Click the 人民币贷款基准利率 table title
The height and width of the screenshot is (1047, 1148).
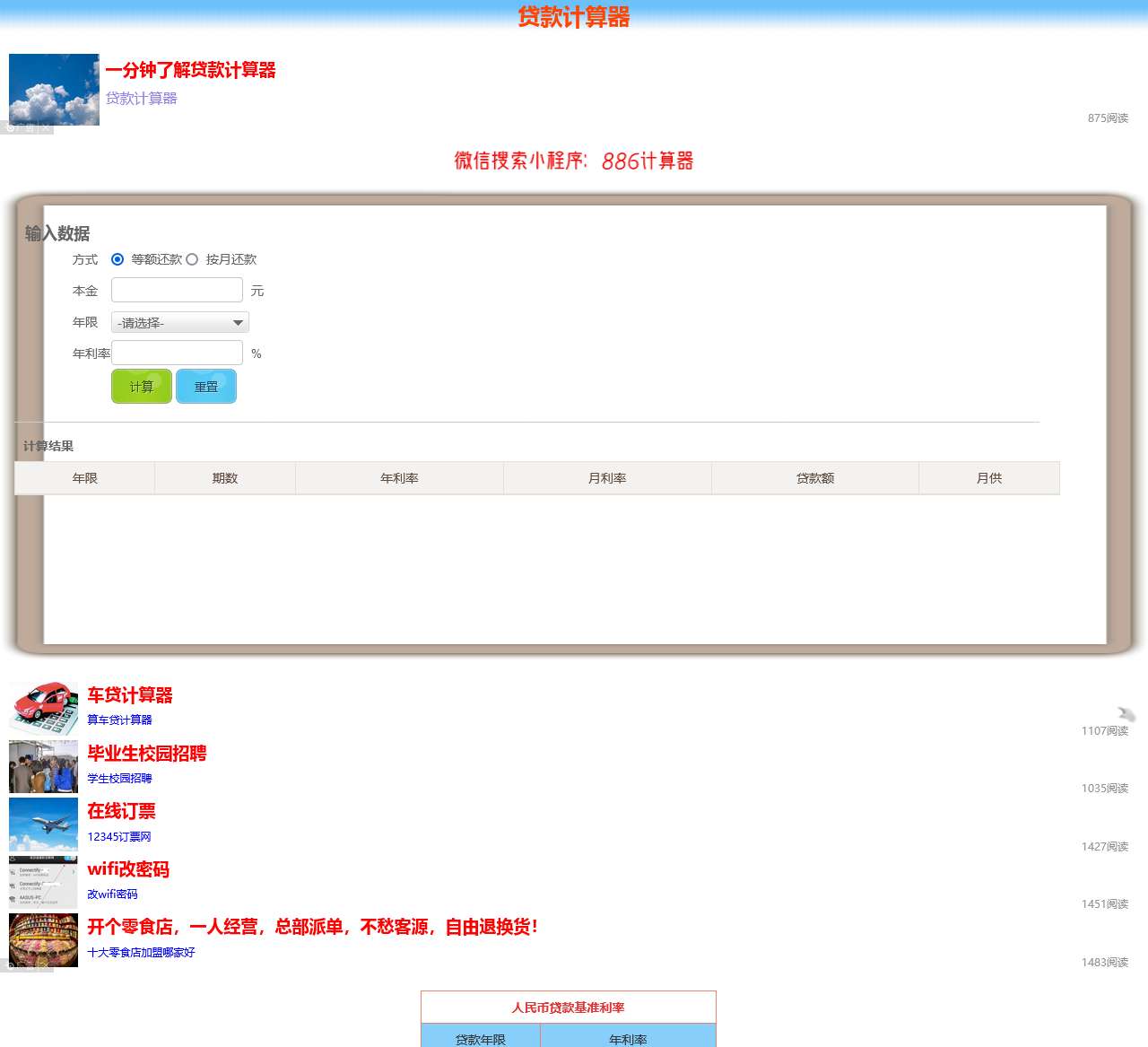point(569,1008)
